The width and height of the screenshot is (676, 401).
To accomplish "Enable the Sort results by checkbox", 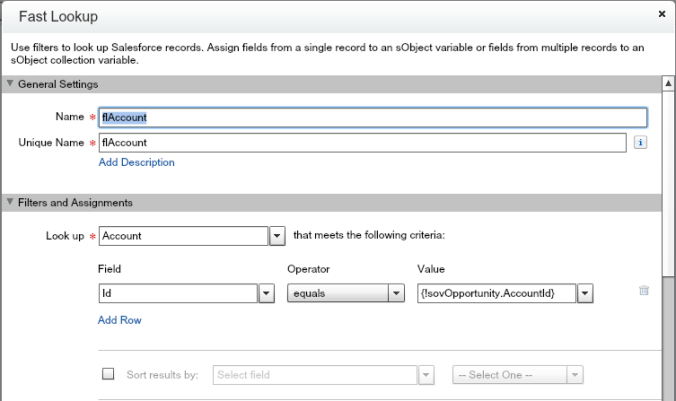I will click(108, 373).
